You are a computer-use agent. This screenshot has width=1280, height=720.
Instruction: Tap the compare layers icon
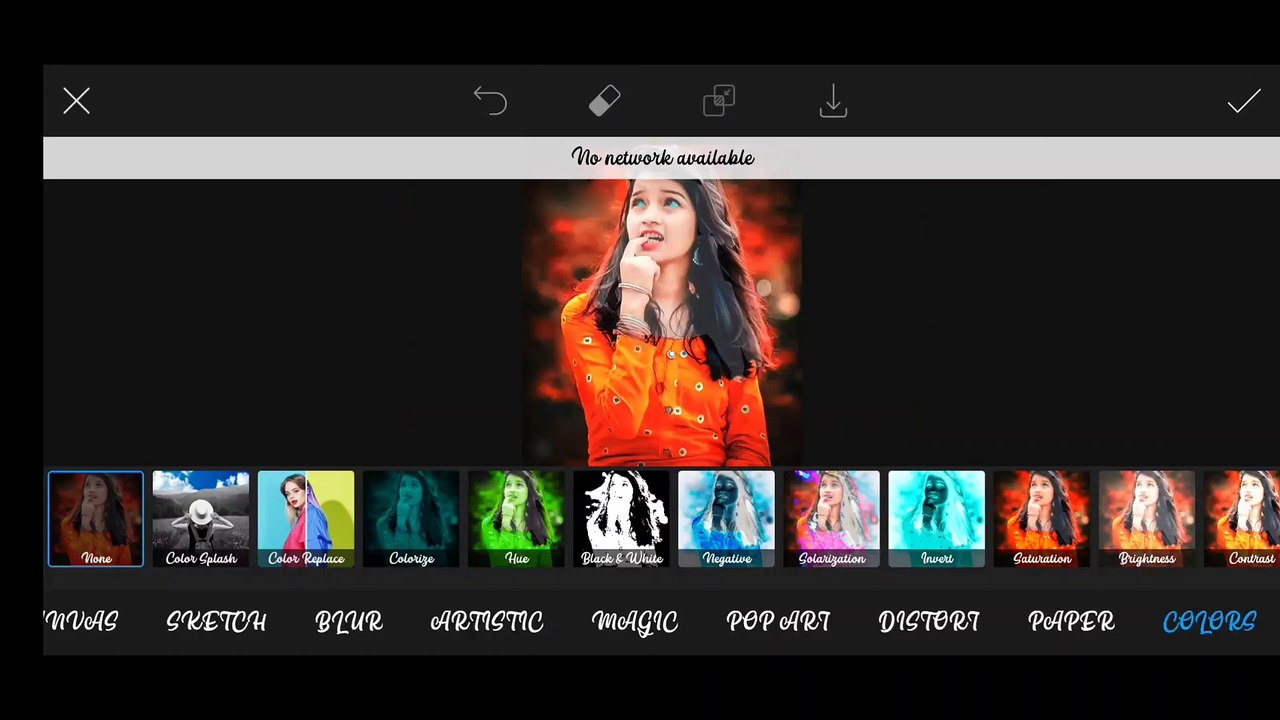(x=719, y=101)
